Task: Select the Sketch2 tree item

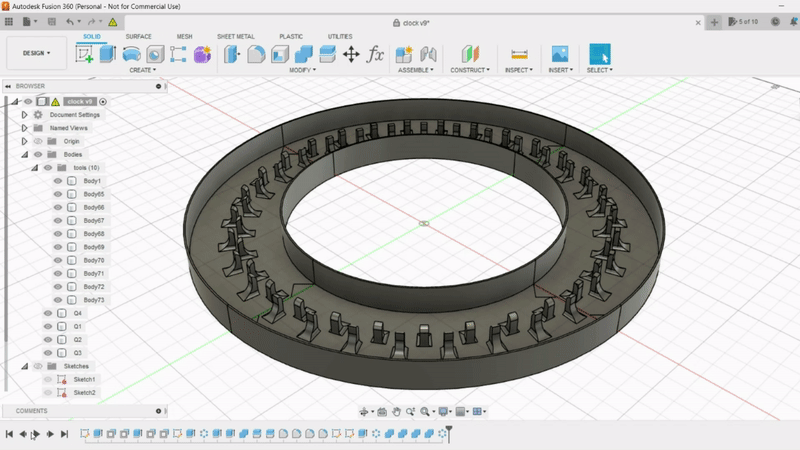Action: pyautogui.click(x=84, y=393)
